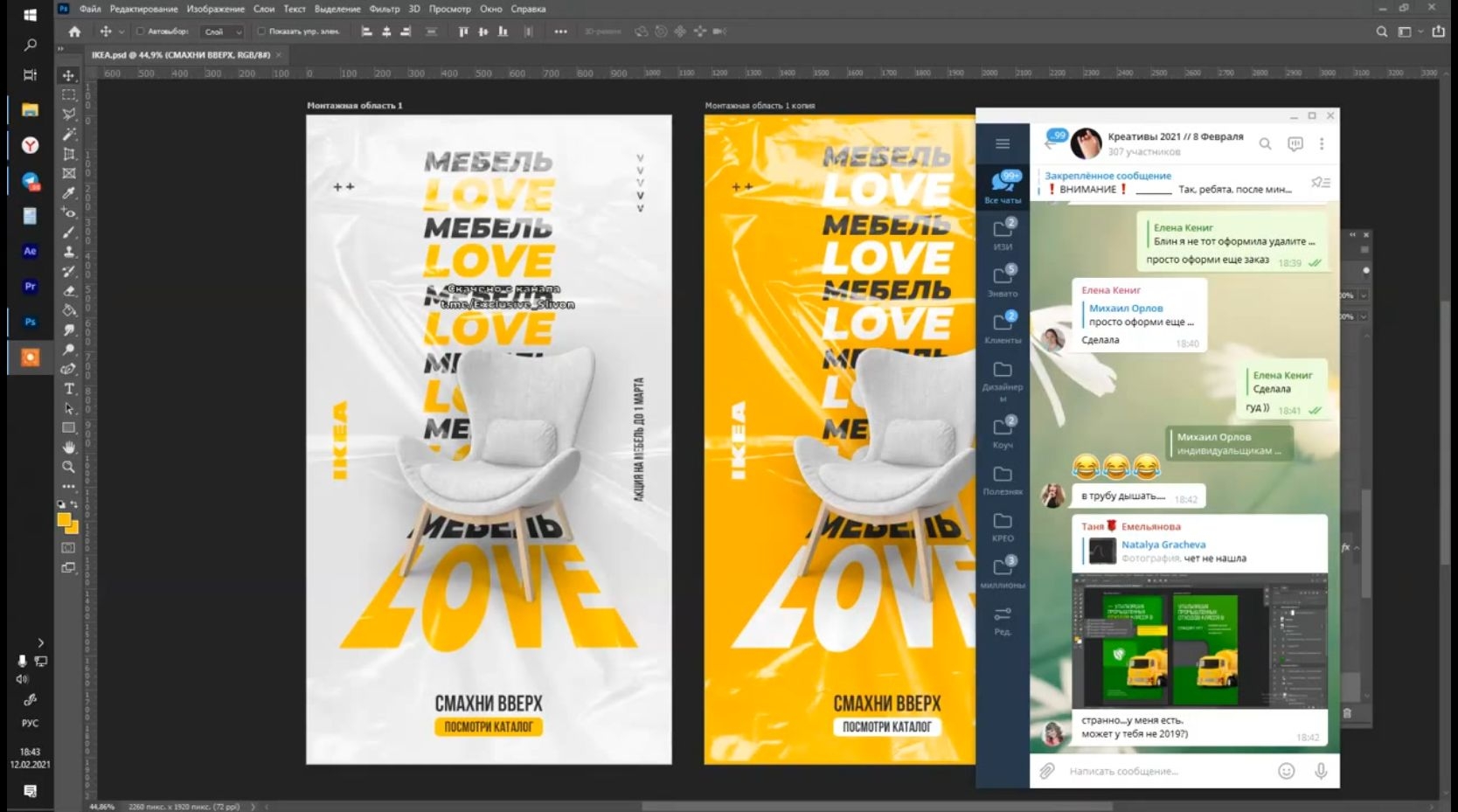Select the Polygonal Lasso tool
This screenshot has height=812, width=1458.
[x=69, y=115]
